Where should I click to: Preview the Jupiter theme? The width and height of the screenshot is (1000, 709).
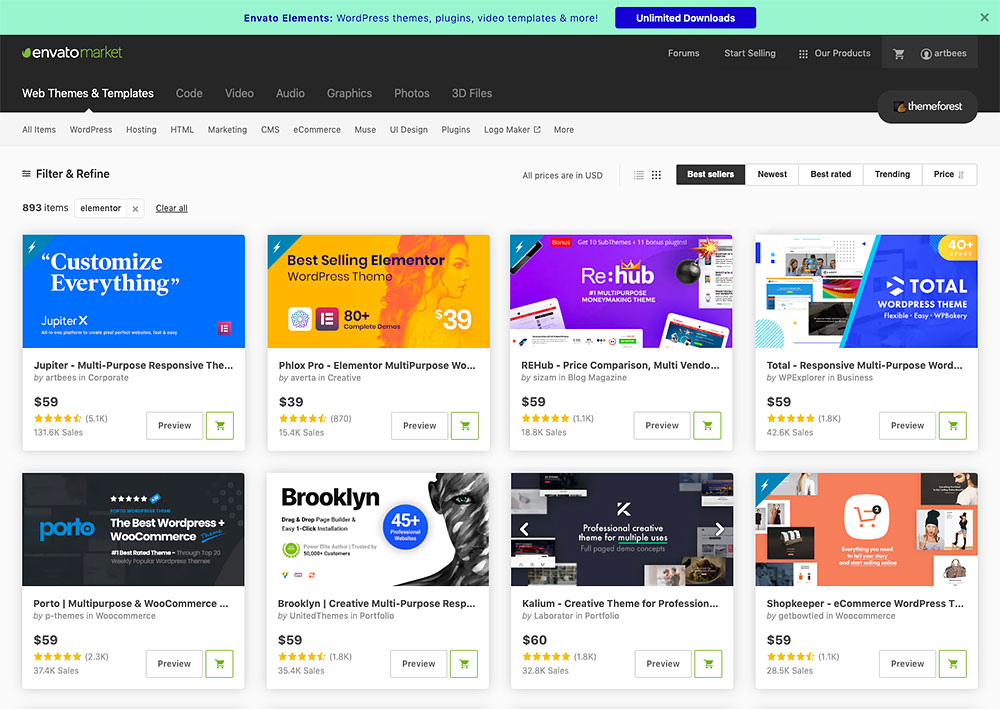(x=174, y=426)
